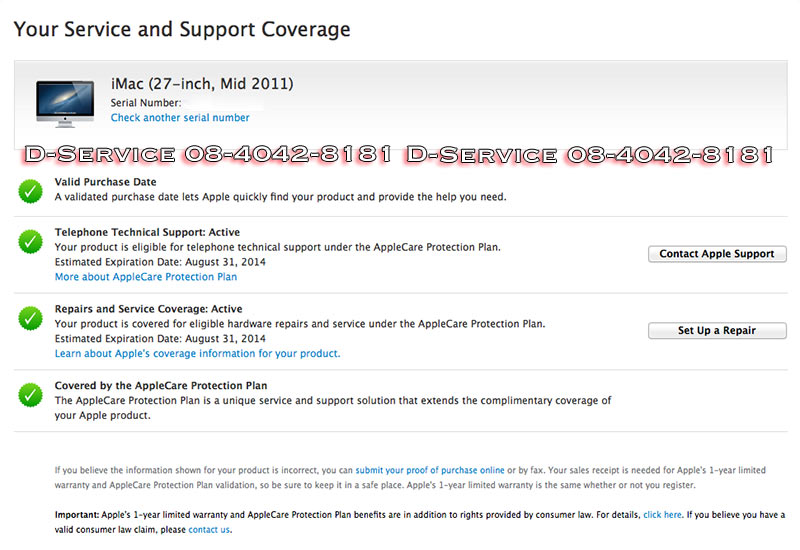800x550 pixels.
Task: Open the 'contact us' link
Action: 209,529
